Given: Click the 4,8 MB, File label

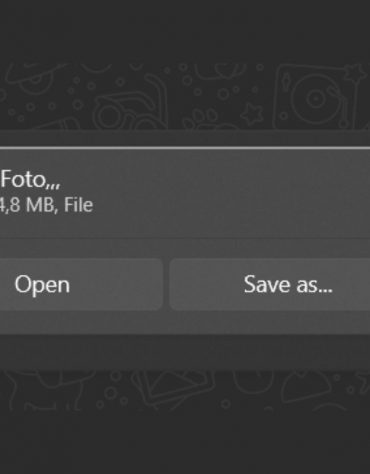Looking at the screenshot, I should click(x=46, y=205).
